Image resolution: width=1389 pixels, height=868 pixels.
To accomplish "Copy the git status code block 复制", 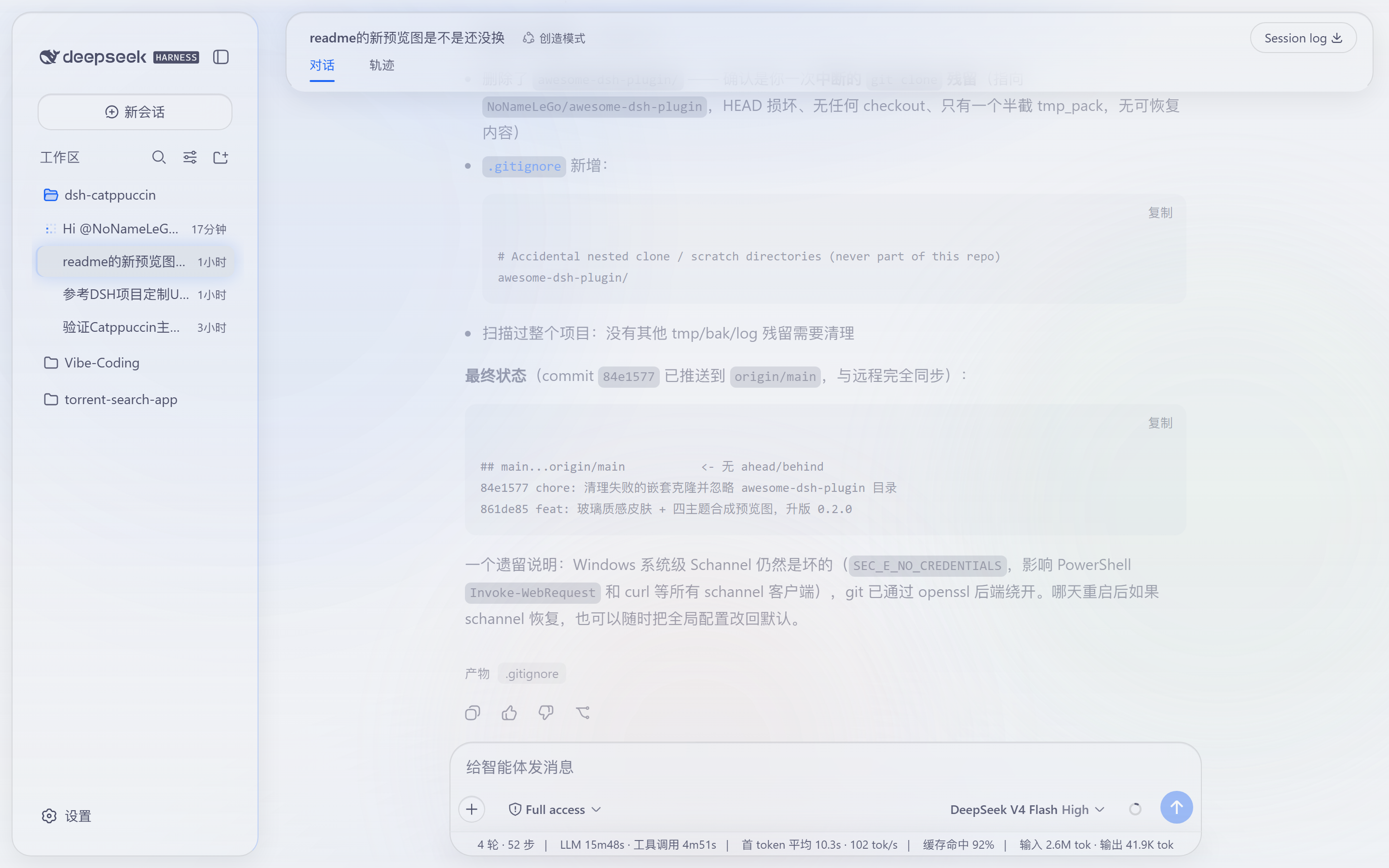I will click(1160, 423).
